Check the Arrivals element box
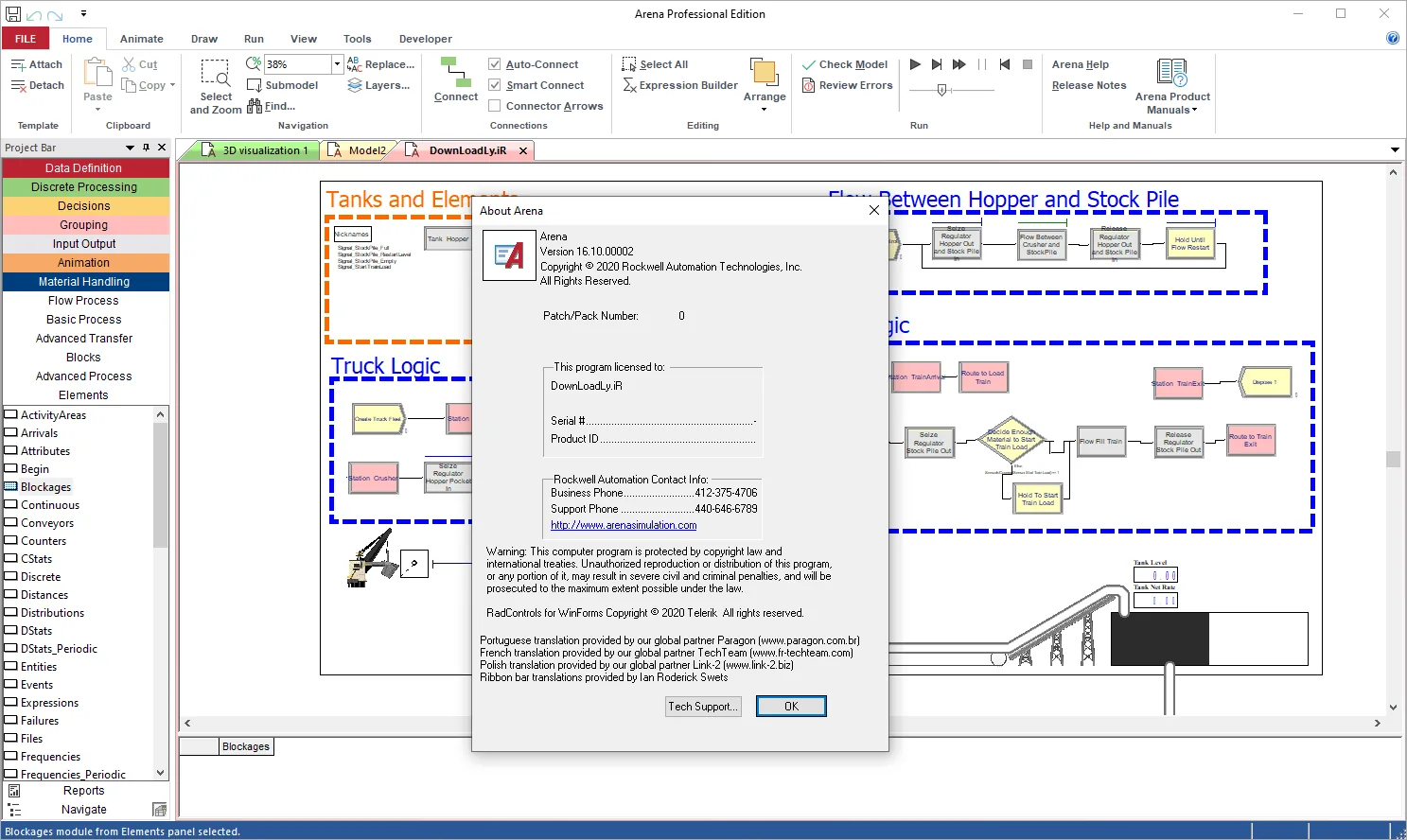This screenshot has width=1407, height=840. [11, 432]
